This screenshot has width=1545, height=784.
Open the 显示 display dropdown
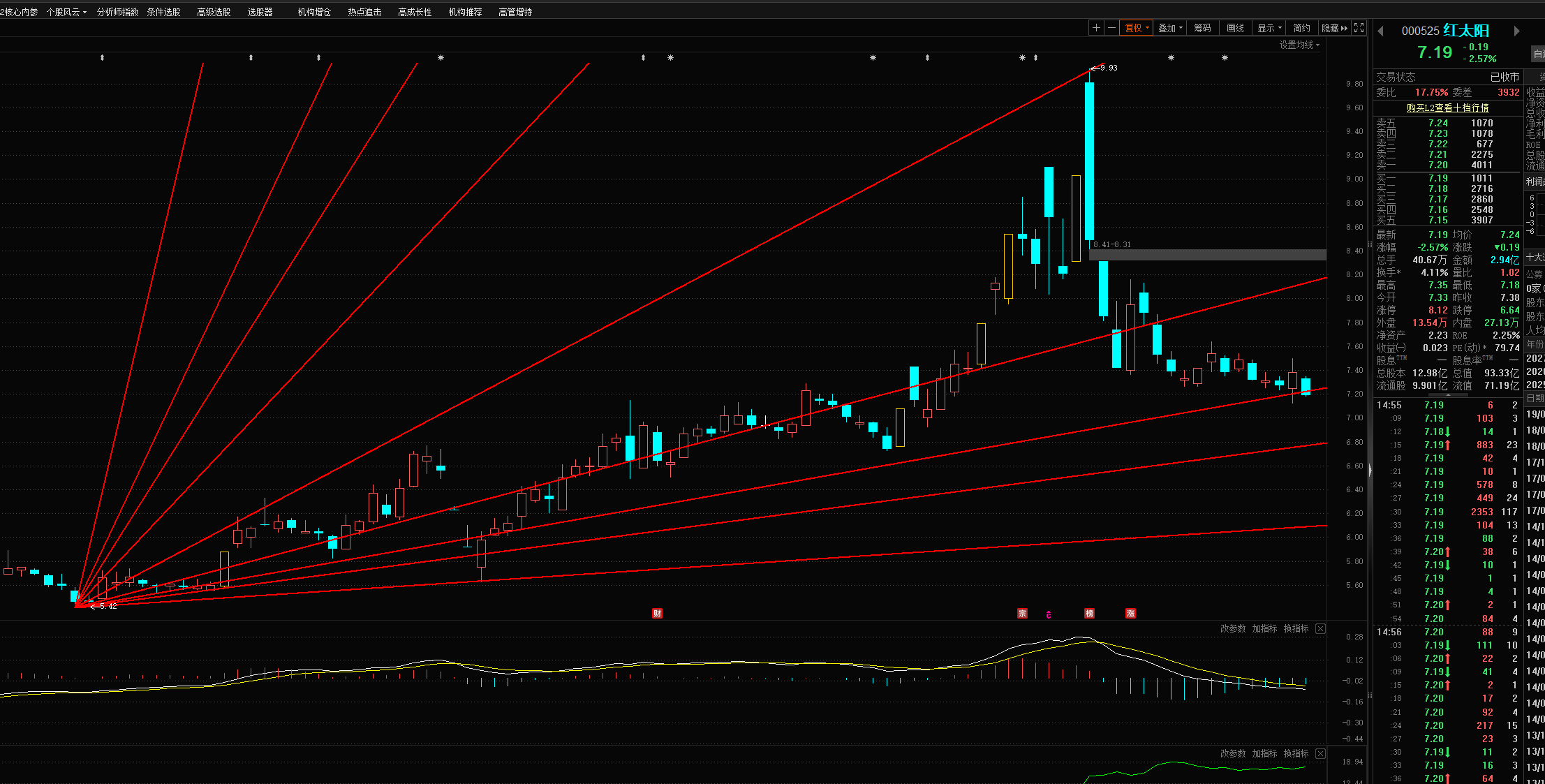pyautogui.click(x=1269, y=28)
